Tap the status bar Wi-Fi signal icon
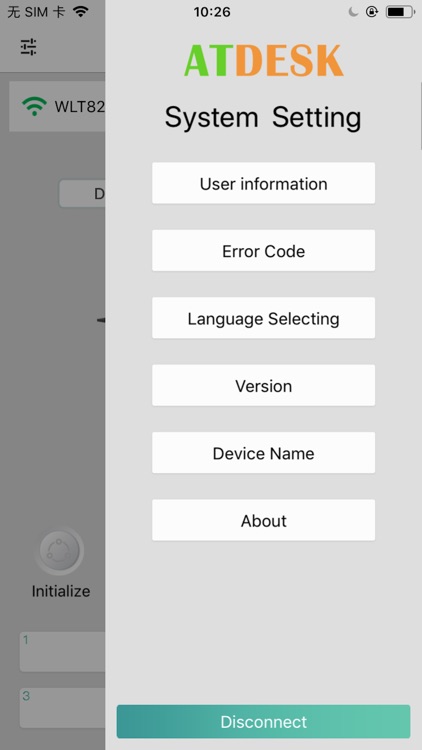 [81, 12]
